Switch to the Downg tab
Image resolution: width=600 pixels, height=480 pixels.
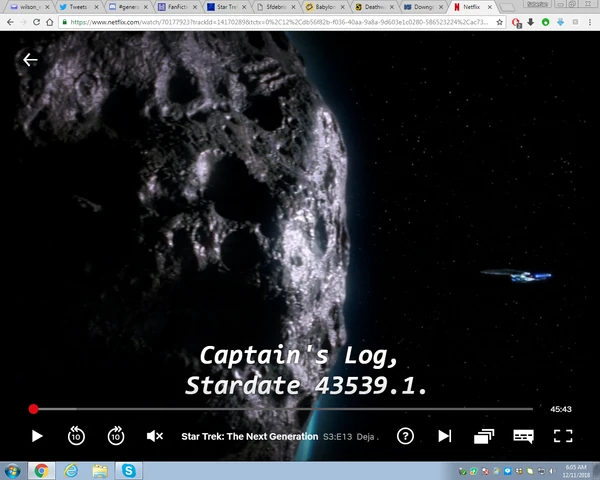pos(423,7)
